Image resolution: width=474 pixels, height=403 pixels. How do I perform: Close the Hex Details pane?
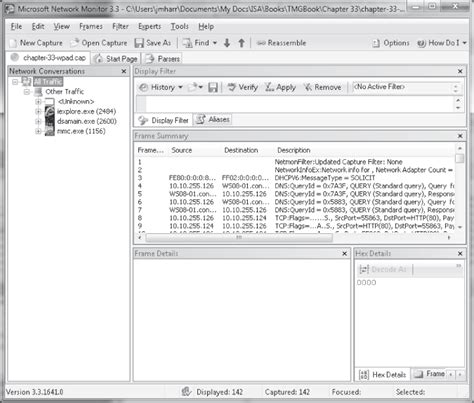pos(460,254)
